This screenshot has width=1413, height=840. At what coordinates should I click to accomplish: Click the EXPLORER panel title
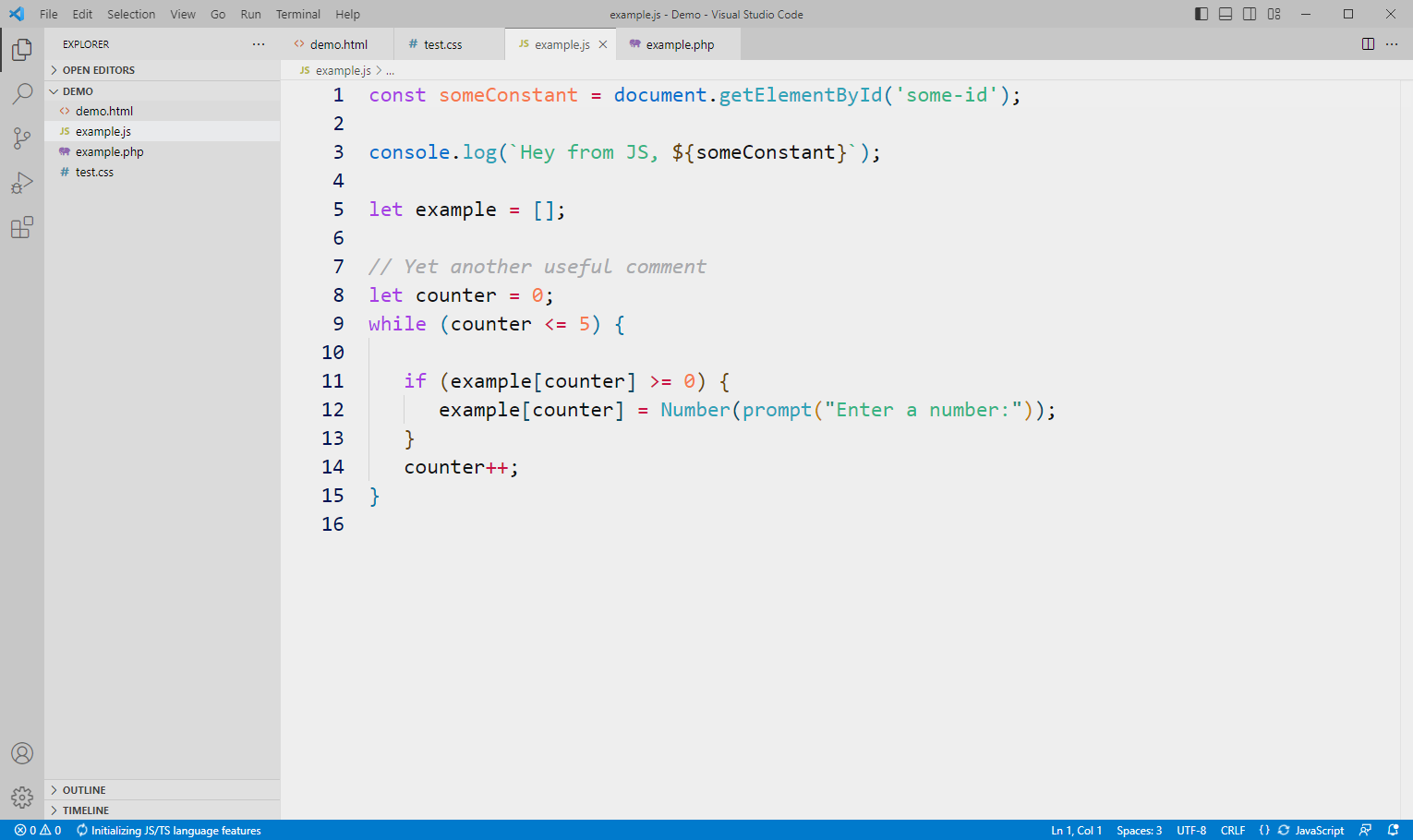tap(86, 44)
